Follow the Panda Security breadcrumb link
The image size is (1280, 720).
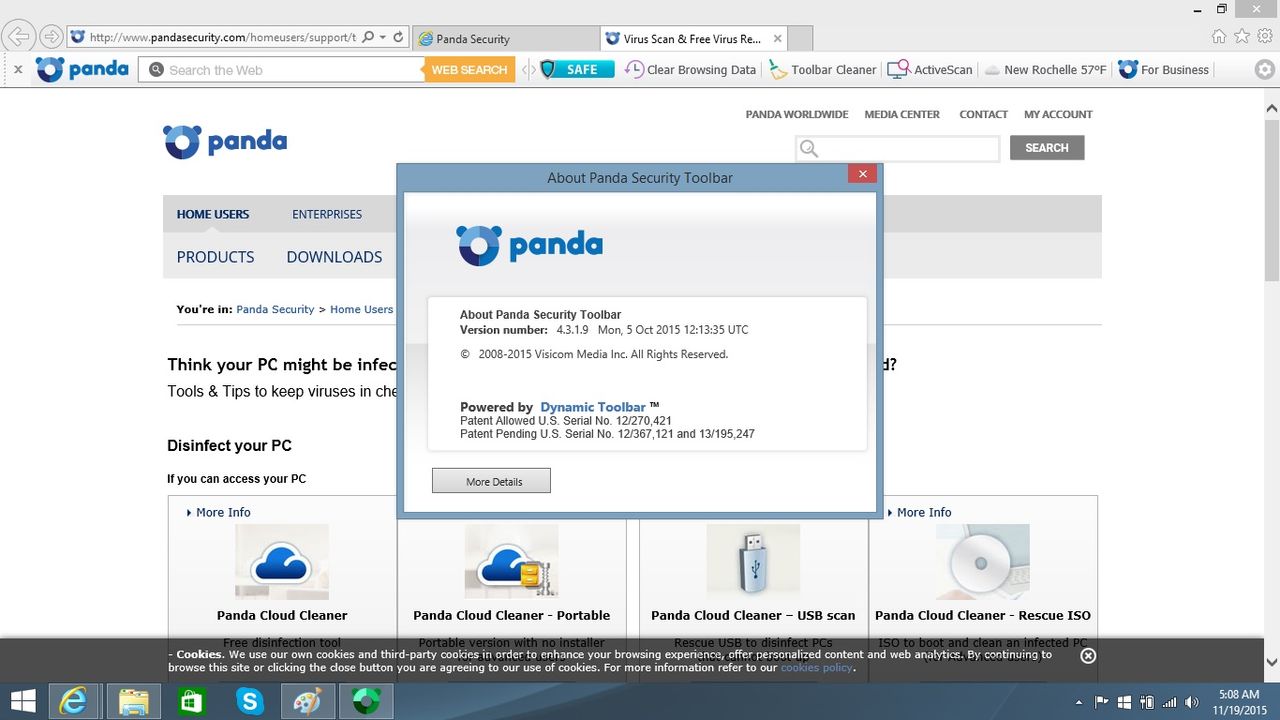tap(275, 309)
